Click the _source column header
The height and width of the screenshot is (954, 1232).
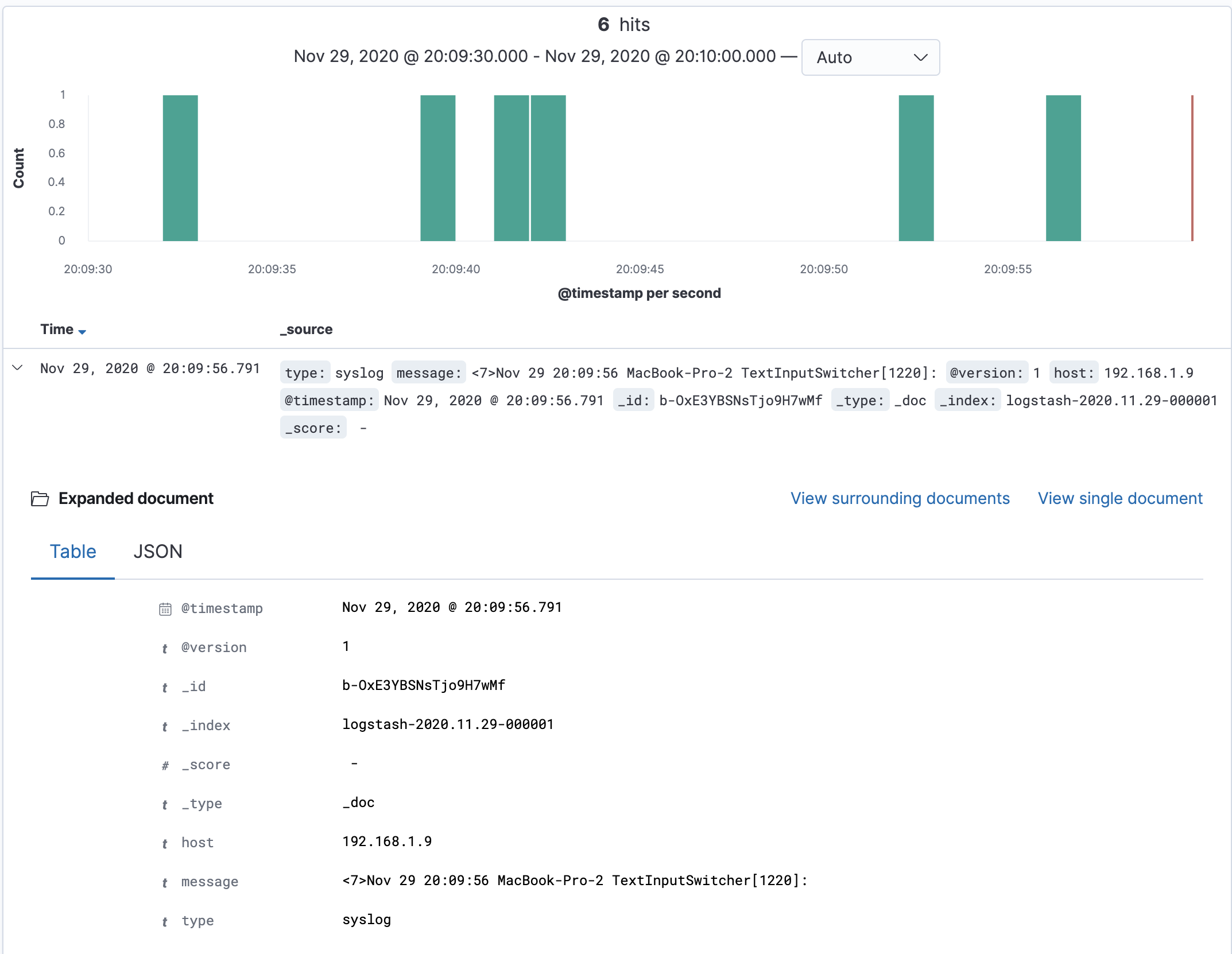306,329
